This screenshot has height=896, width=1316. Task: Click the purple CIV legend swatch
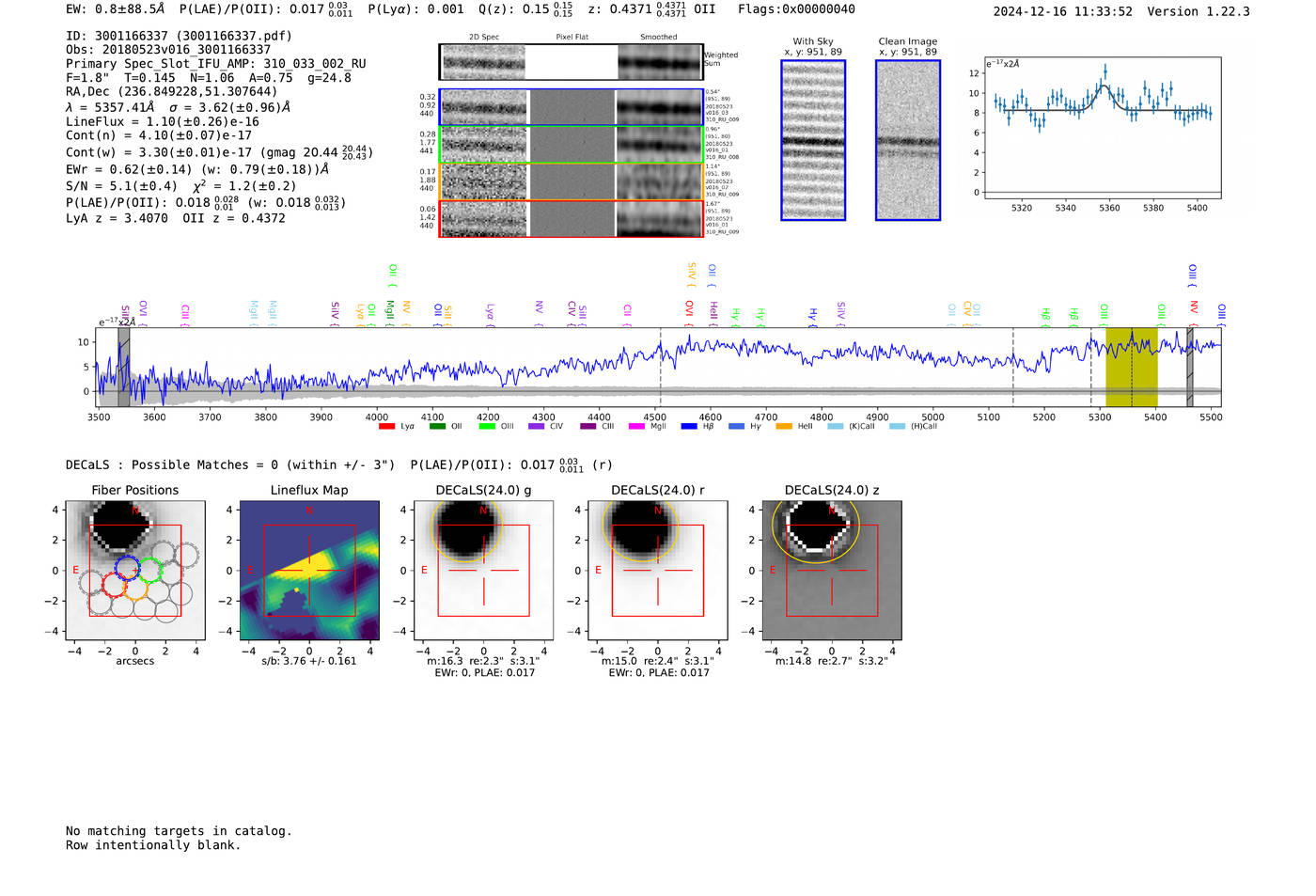[537, 427]
